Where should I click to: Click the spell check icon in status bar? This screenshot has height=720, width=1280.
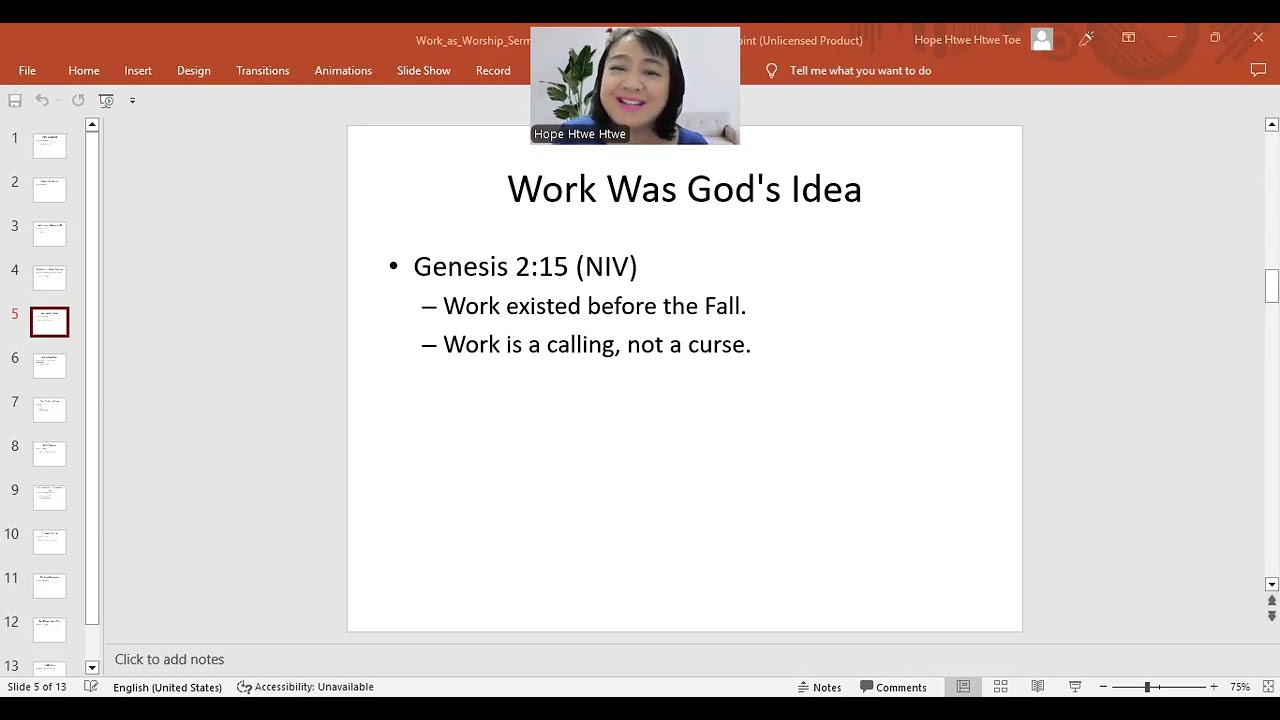pos(91,687)
